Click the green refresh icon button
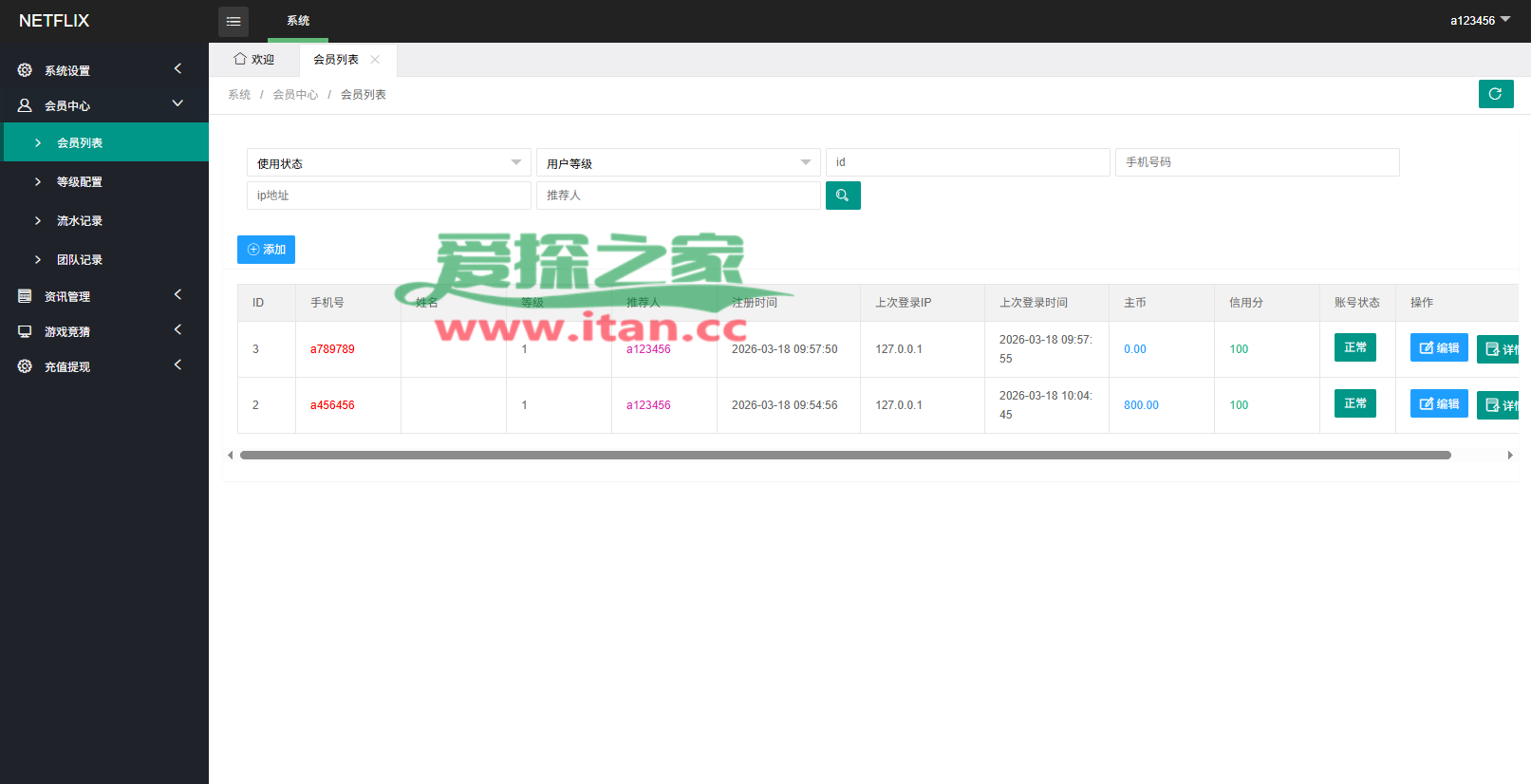This screenshot has height=784, width=1531. [x=1495, y=94]
